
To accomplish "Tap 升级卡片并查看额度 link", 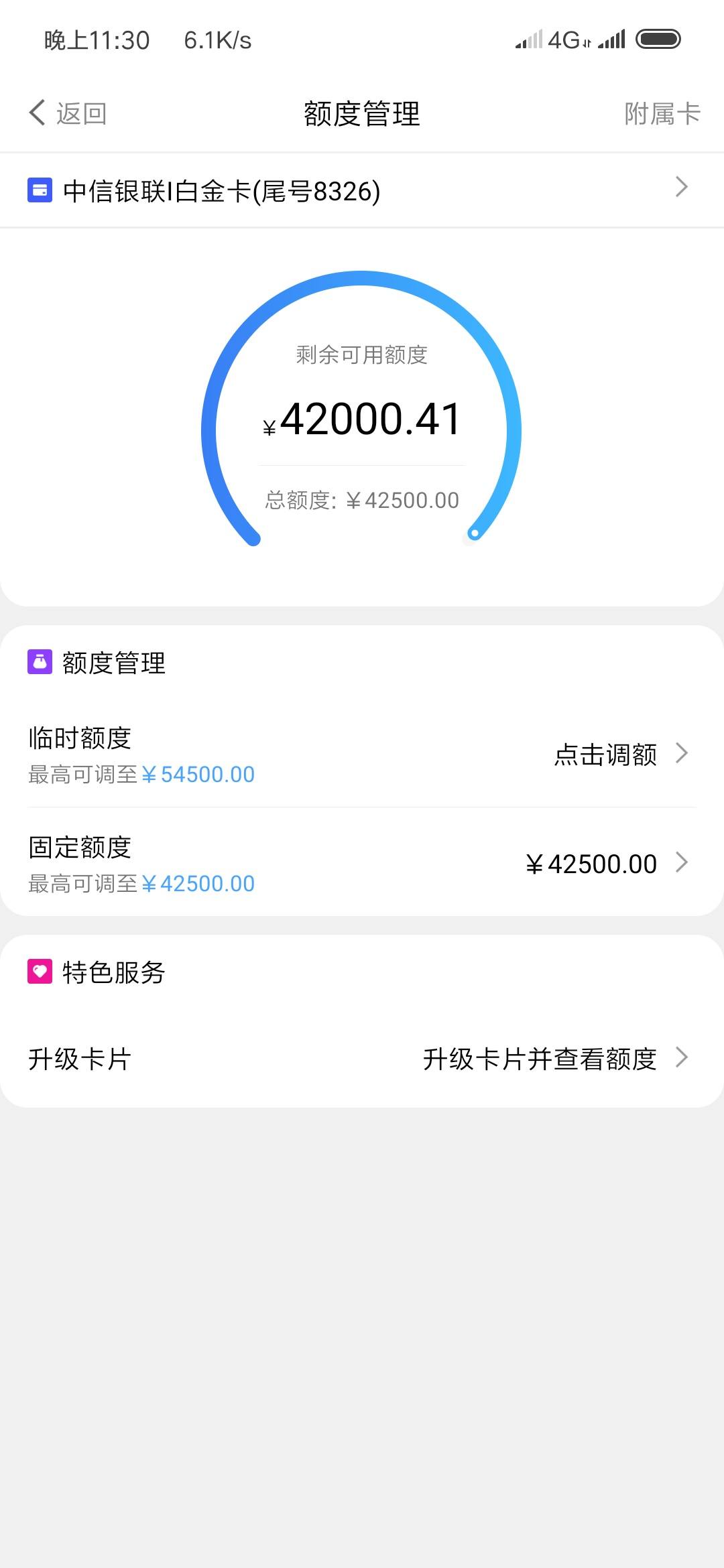I will click(x=540, y=1059).
